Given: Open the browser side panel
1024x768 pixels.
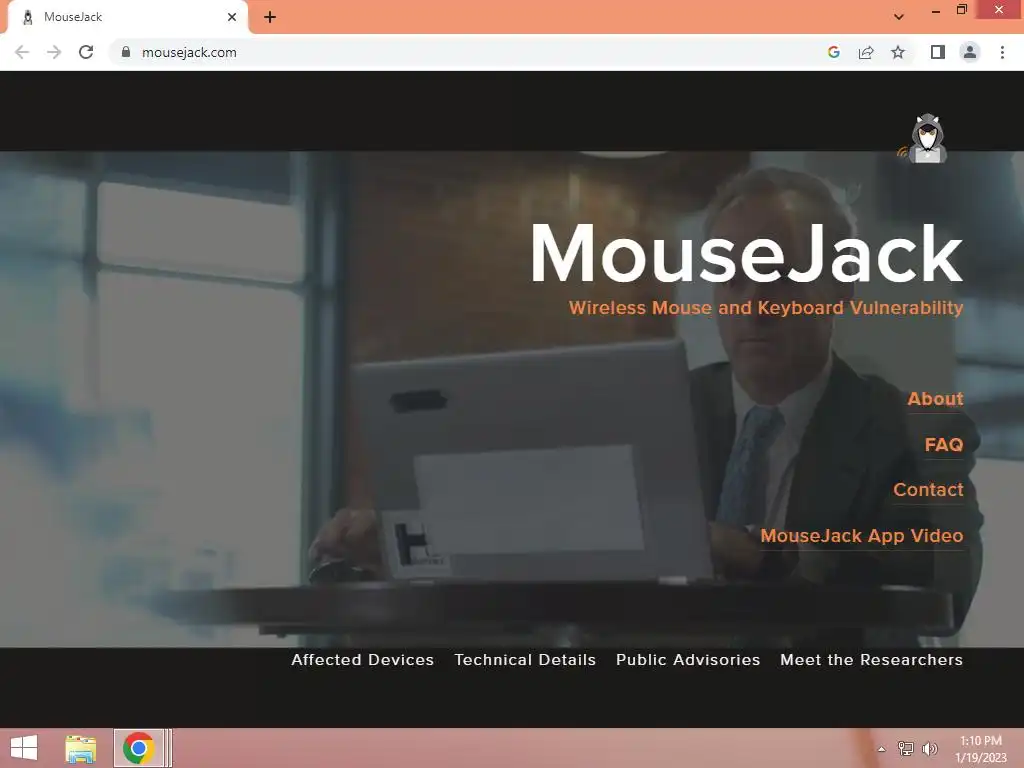Looking at the screenshot, I should 938,52.
